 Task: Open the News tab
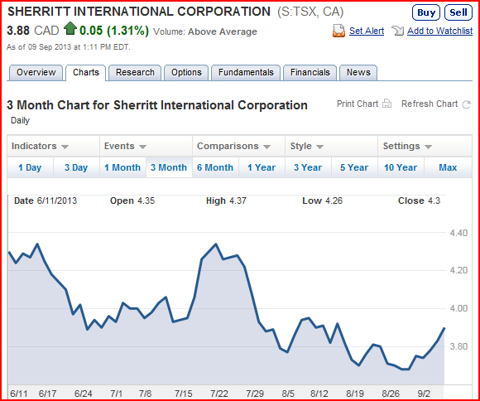tap(358, 72)
